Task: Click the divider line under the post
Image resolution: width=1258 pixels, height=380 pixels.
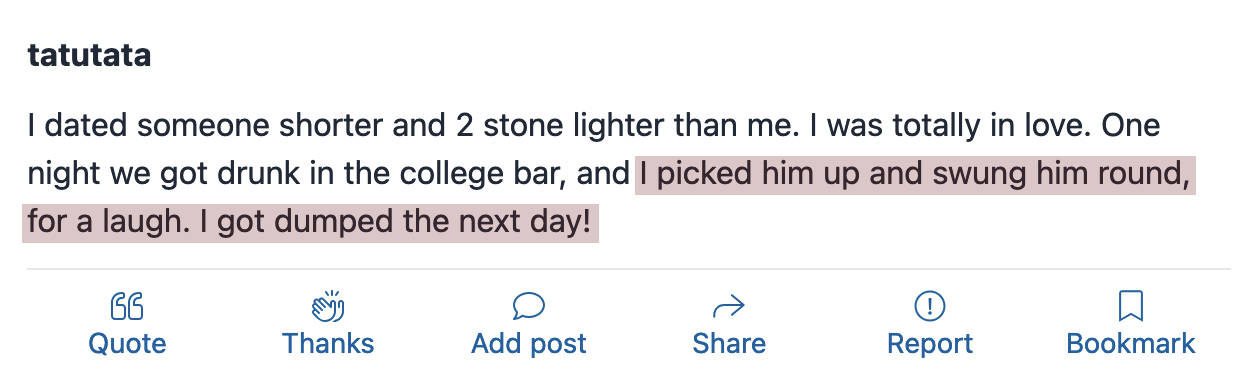Action: [x=628, y=269]
